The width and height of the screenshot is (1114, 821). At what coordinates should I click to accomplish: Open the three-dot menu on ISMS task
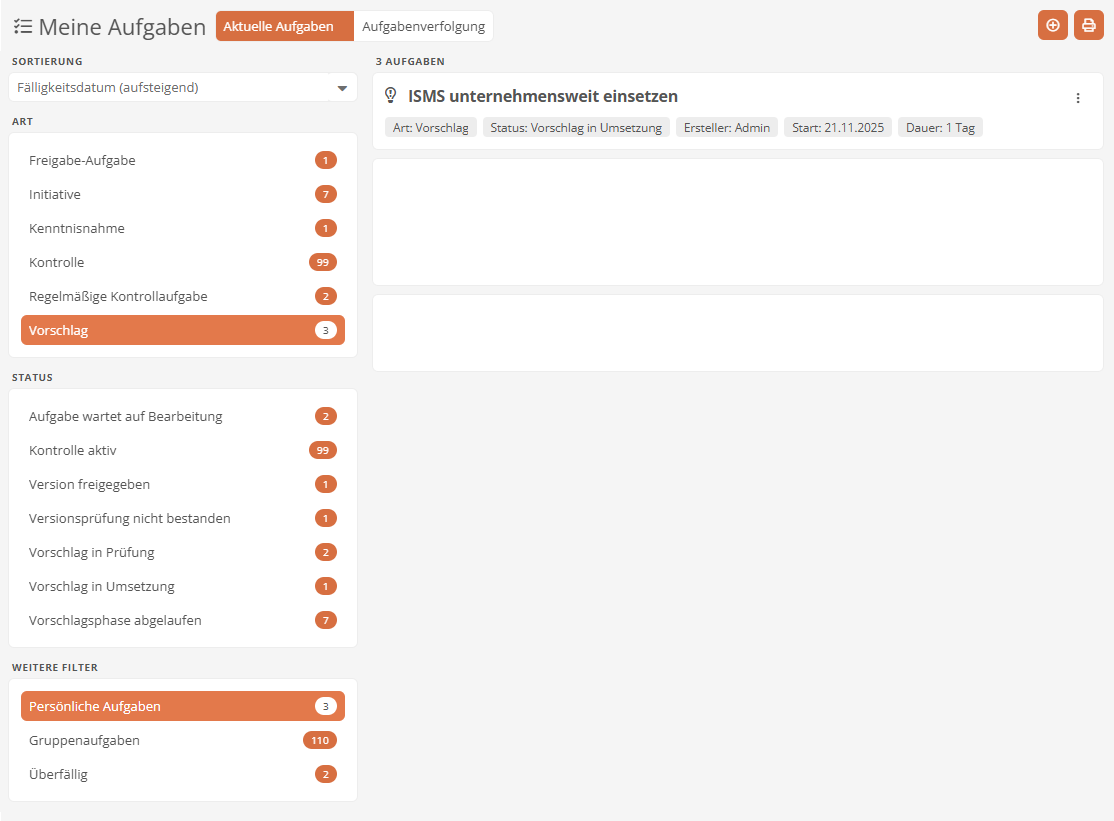[1077, 98]
